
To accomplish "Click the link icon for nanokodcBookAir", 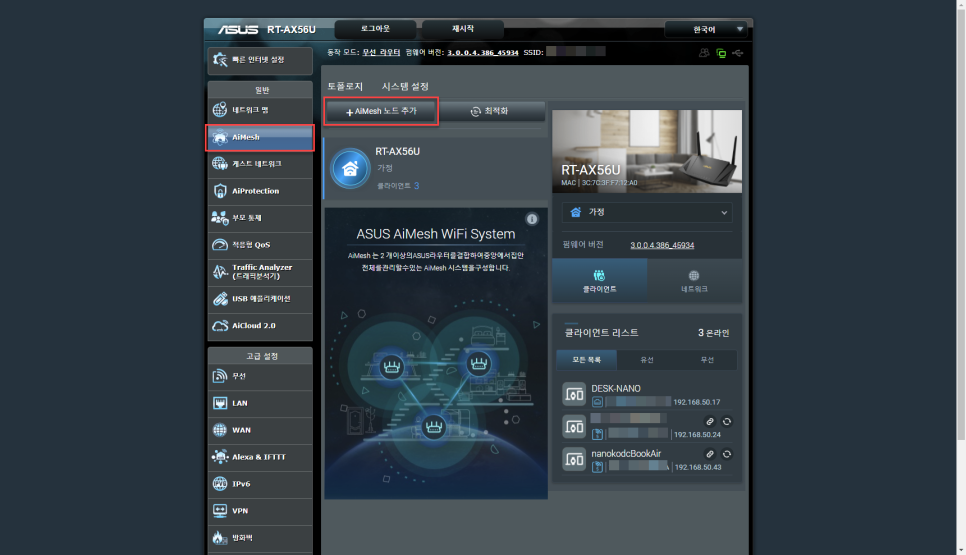I will tap(710, 454).
